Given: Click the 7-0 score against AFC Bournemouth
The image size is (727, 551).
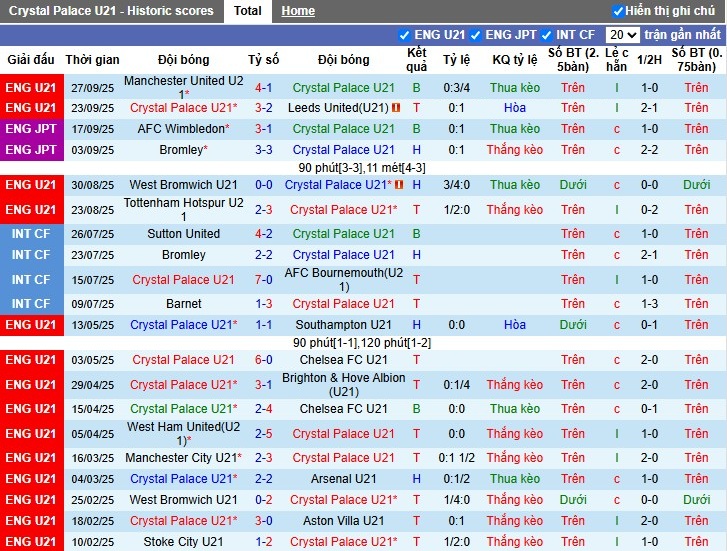Looking at the screenshot, I should (x=263, y=280).
